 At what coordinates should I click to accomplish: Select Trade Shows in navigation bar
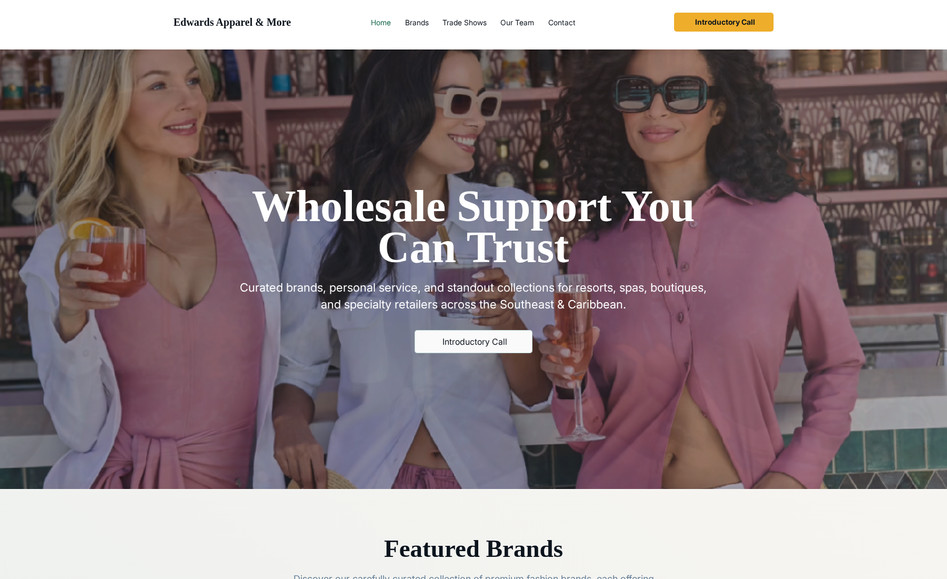point(464,23)
